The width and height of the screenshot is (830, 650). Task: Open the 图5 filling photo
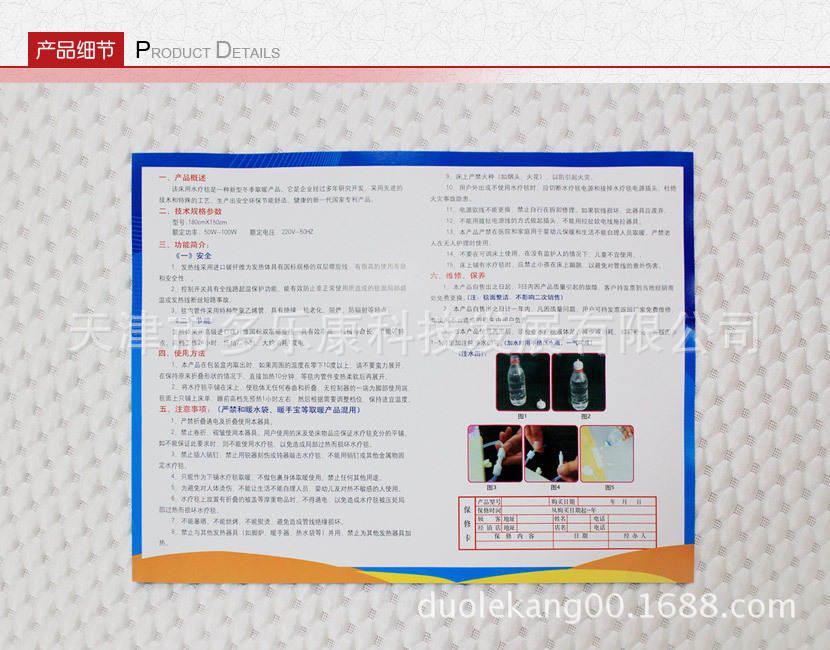(x=607, y=454)
